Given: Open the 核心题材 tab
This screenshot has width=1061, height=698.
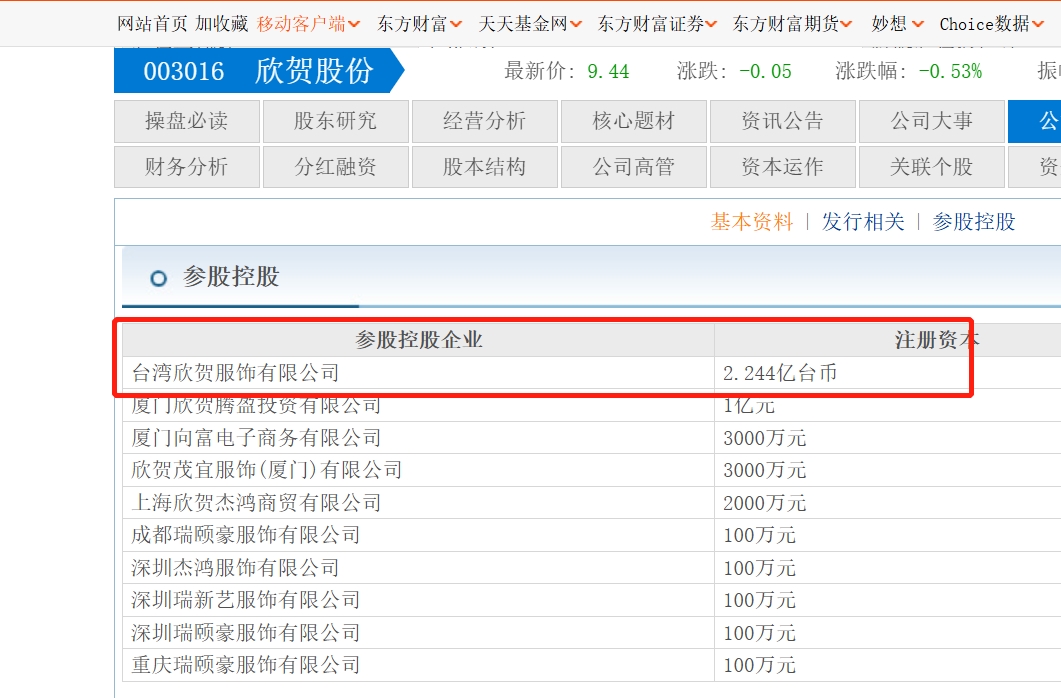Looking at the screenshot, I should point(634,121).
